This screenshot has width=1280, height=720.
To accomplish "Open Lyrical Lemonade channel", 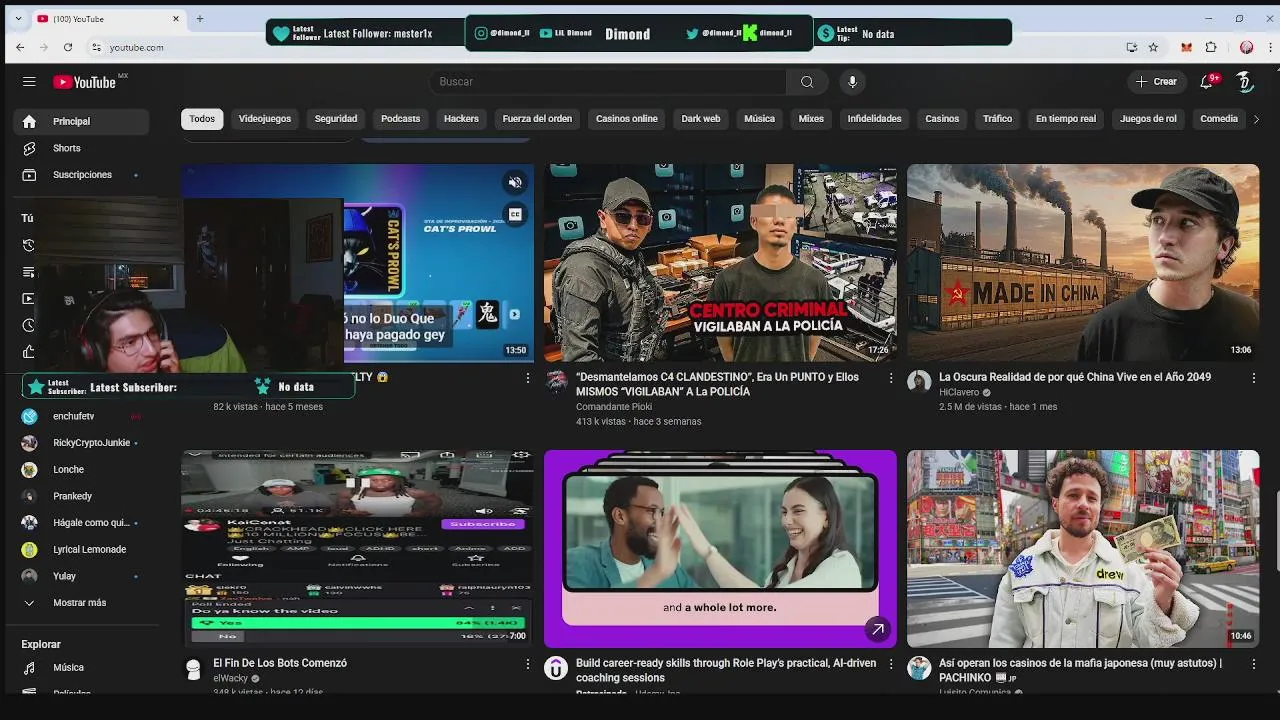I will 82,550.
